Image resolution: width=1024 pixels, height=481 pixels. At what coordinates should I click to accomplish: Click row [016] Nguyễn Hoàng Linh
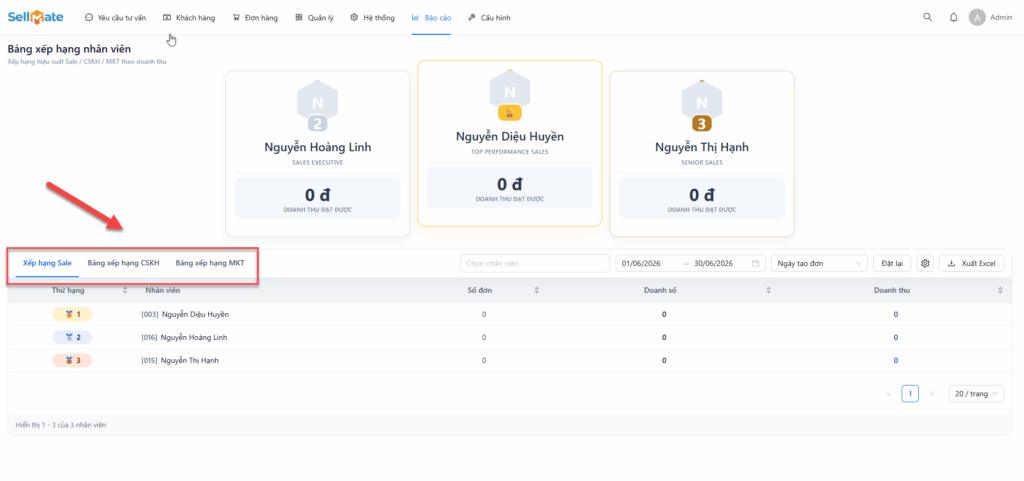point(509,337)
